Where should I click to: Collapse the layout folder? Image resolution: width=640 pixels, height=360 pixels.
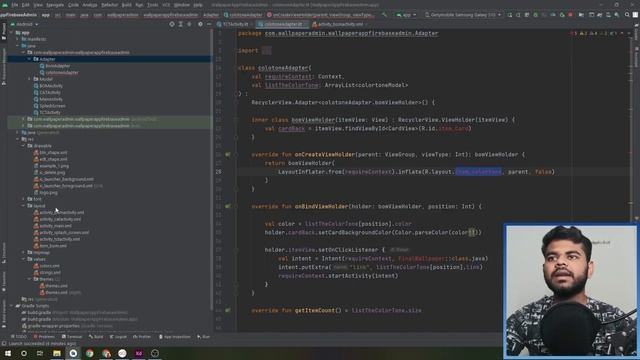(24, 206)
